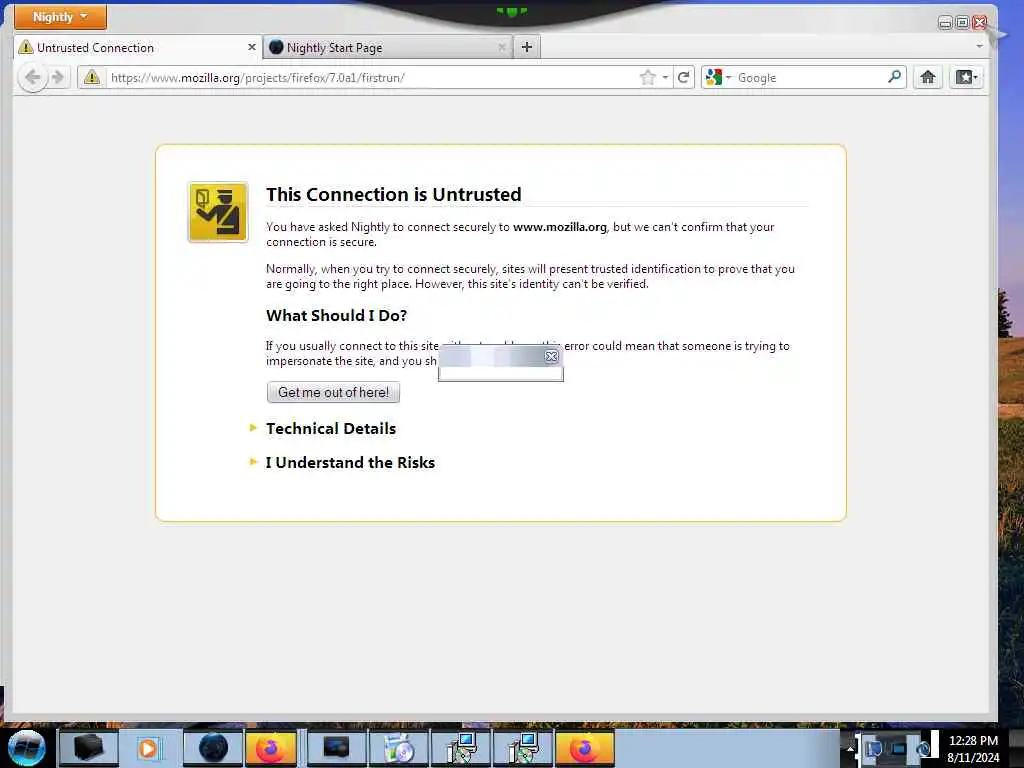Image resolution: width=1024 pixels, height=768 pixels.
Task: Go back with the Back arrow button
Action: (x=32, y=78)
